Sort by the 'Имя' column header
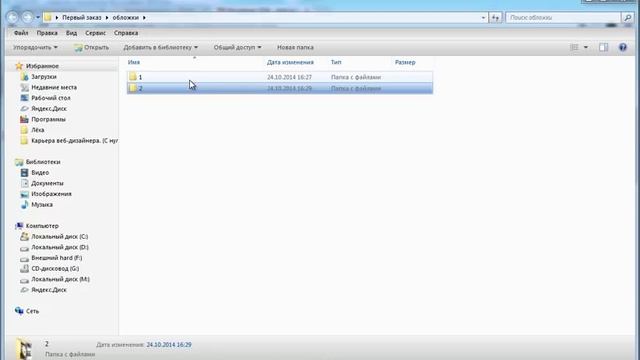Screen dimensions: 640x360 click(134, 62)
